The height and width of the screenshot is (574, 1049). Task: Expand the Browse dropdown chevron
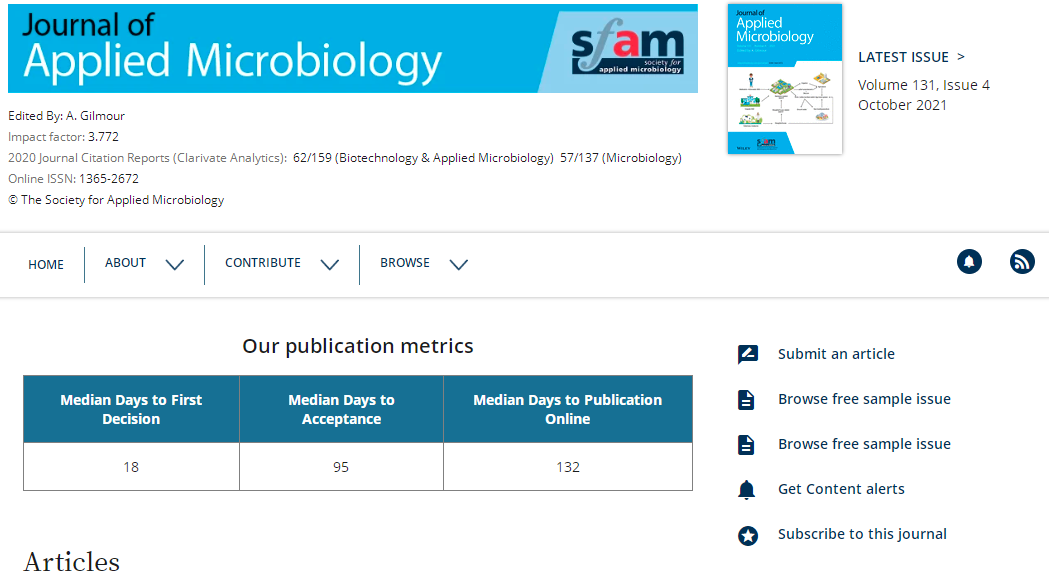pos(458,265)
